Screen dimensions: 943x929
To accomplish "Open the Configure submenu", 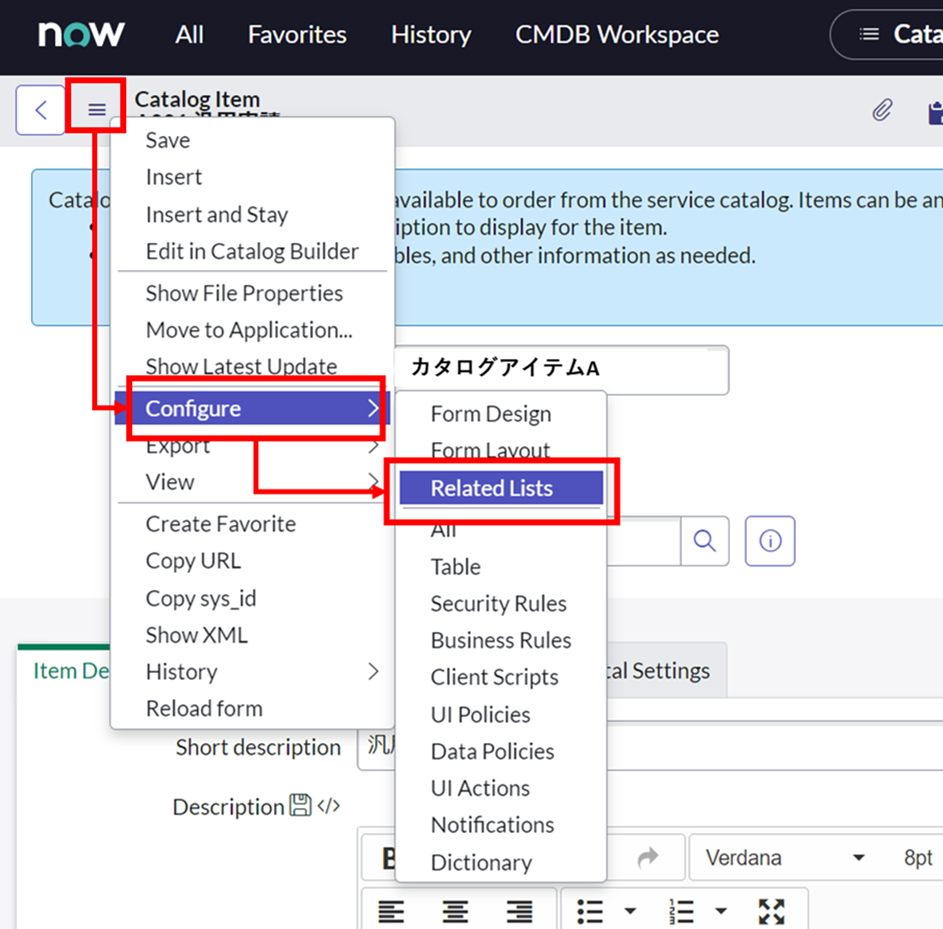I will coord(253,408).
